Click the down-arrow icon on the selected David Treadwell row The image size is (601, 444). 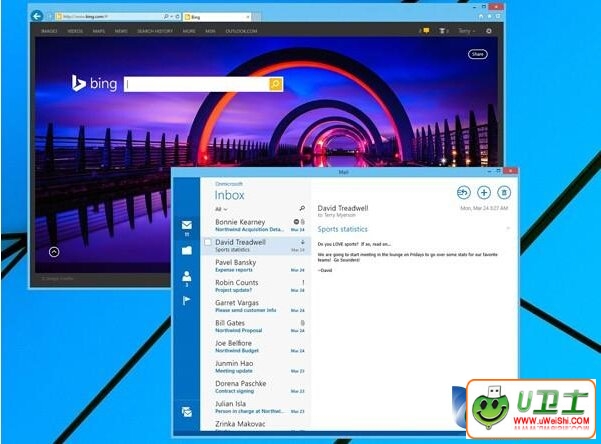pos(302,242)
